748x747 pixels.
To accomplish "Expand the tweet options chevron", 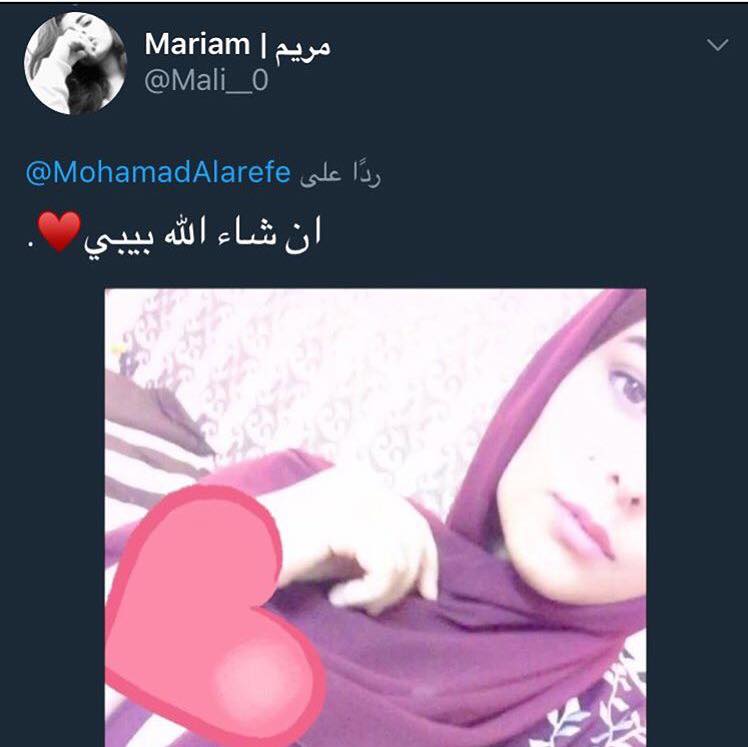I will [717, 45].
